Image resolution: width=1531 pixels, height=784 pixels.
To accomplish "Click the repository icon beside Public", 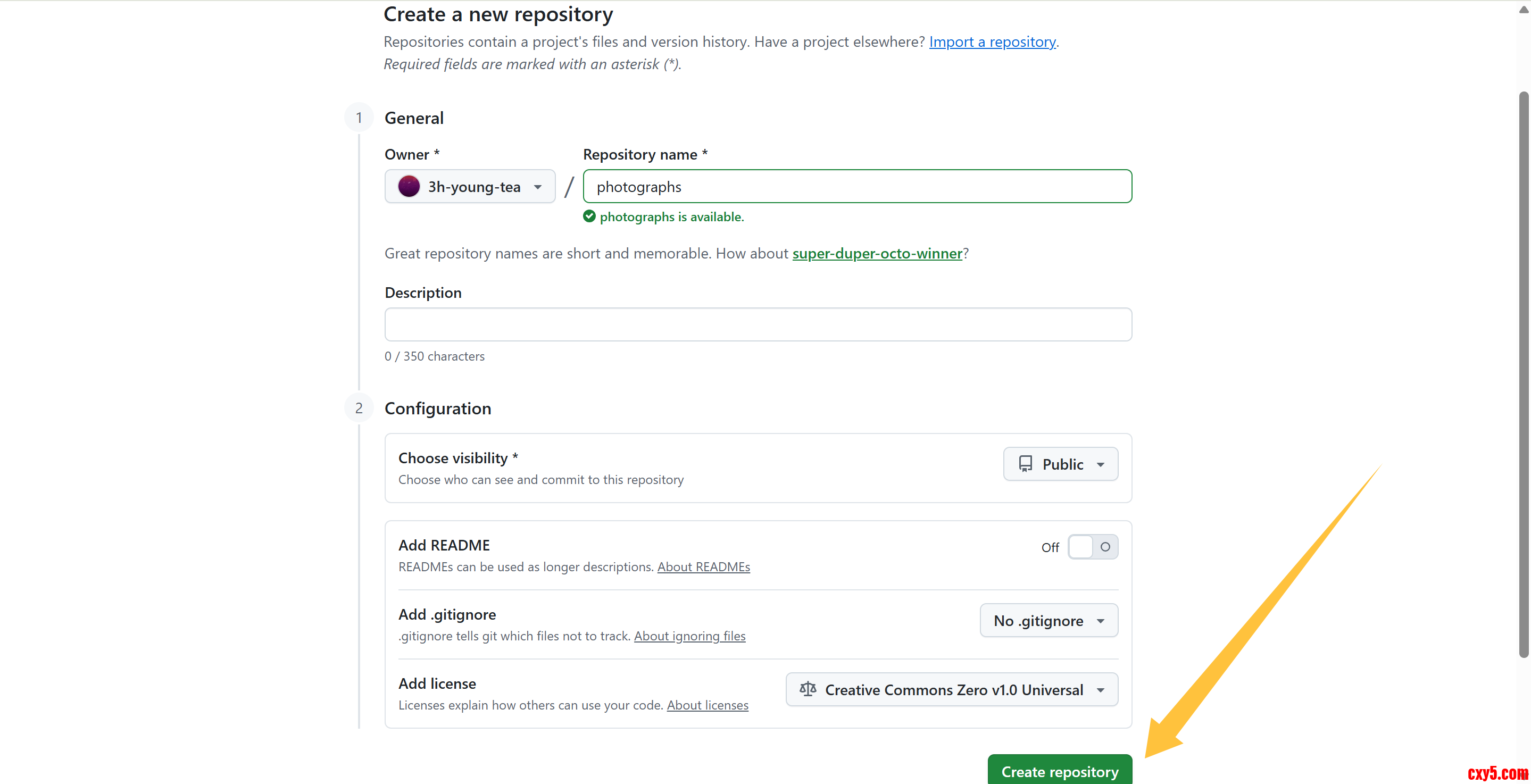I will point(1025,464).
